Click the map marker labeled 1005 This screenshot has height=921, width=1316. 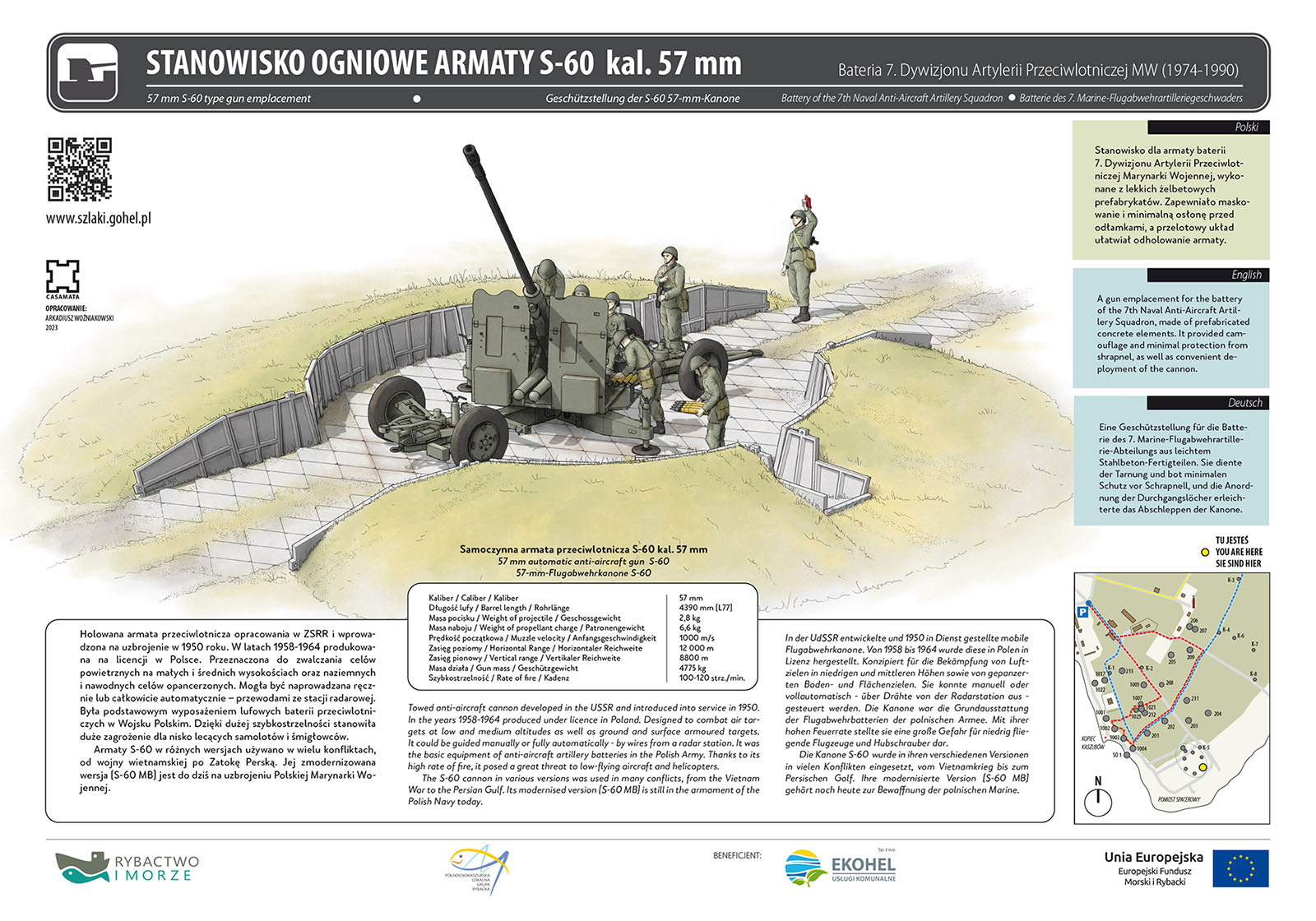[x=1143, y=685]
